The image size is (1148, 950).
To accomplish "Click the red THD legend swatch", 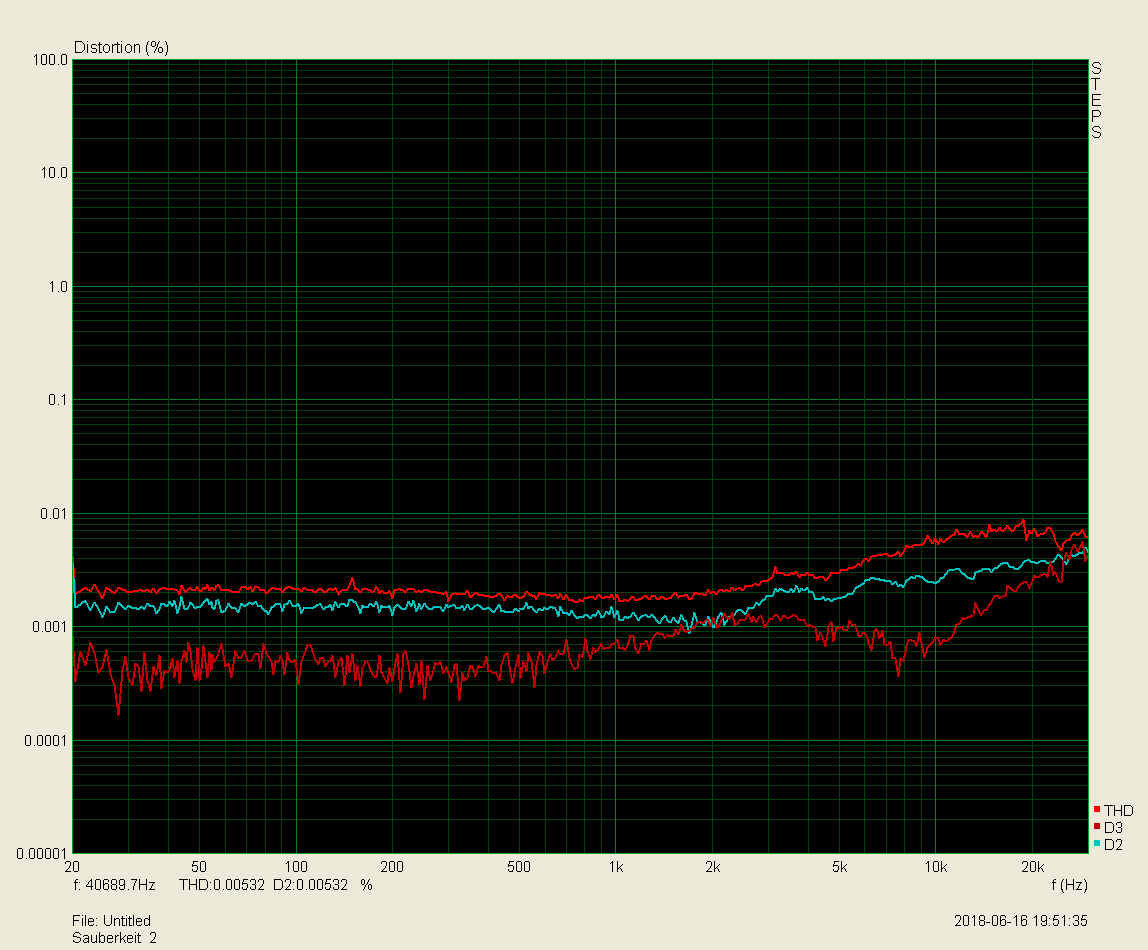I will pos(1097,809).
